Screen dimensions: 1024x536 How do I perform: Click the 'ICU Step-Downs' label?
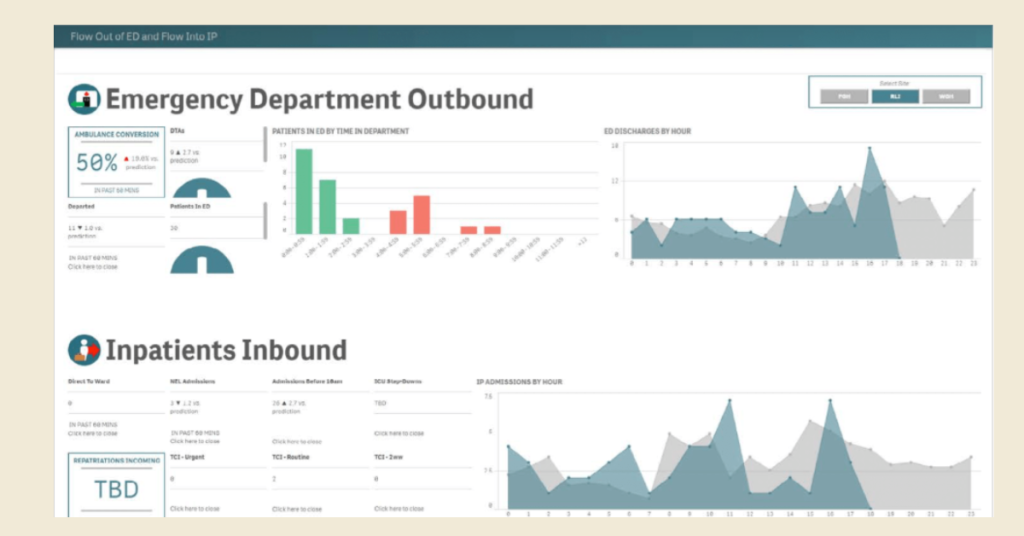click(398, 381)
